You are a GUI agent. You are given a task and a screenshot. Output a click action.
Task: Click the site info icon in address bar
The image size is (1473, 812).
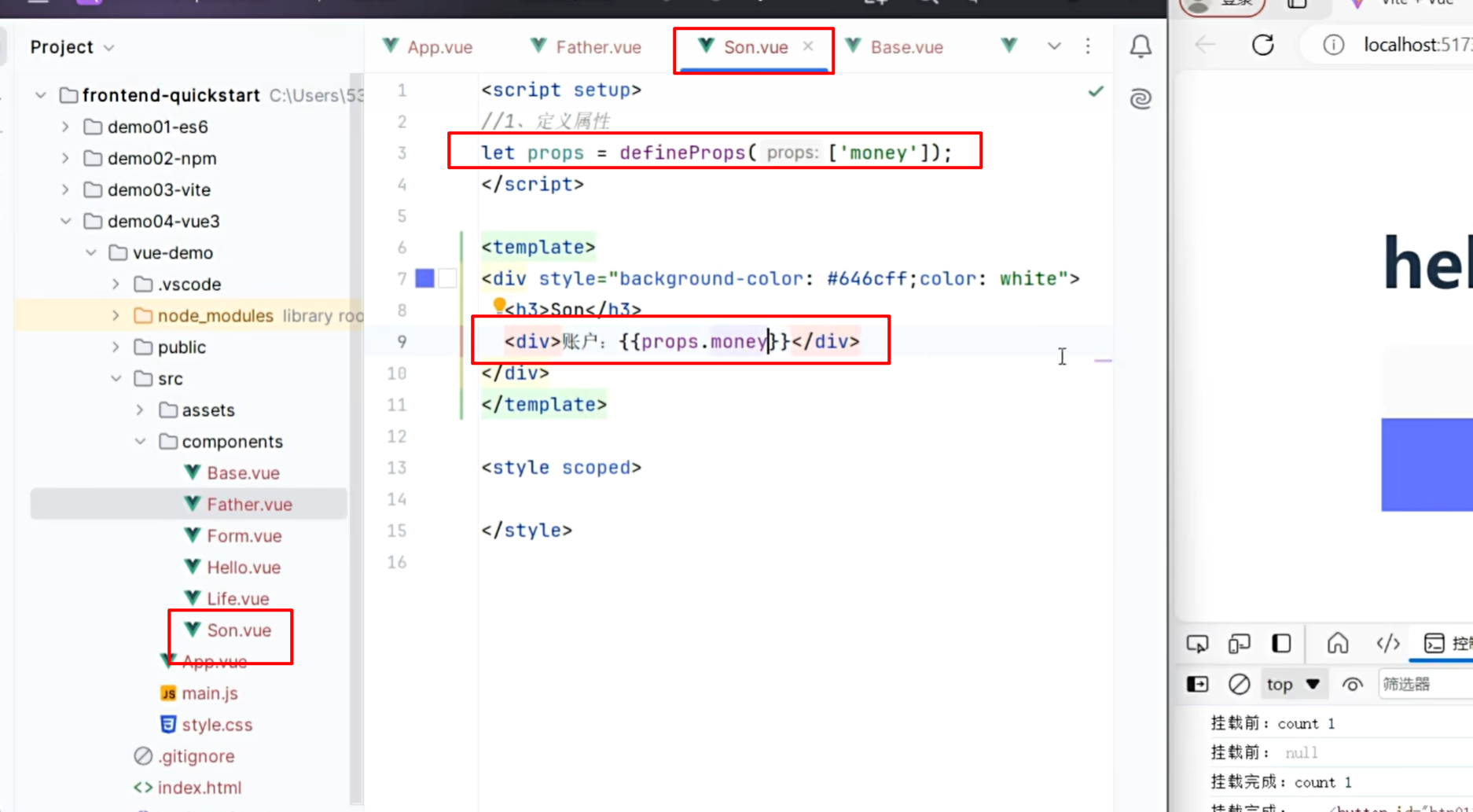[x=1333, y=45]
